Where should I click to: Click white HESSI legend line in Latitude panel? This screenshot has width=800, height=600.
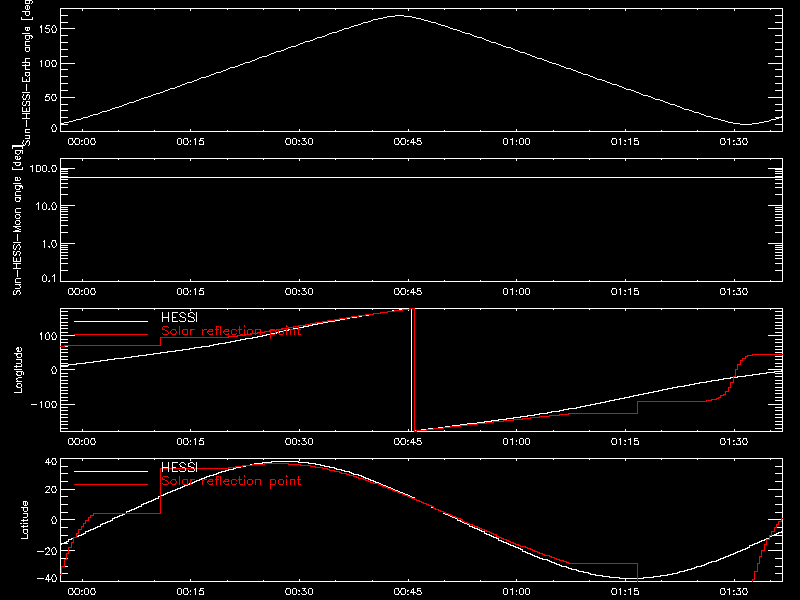(111, 471)
